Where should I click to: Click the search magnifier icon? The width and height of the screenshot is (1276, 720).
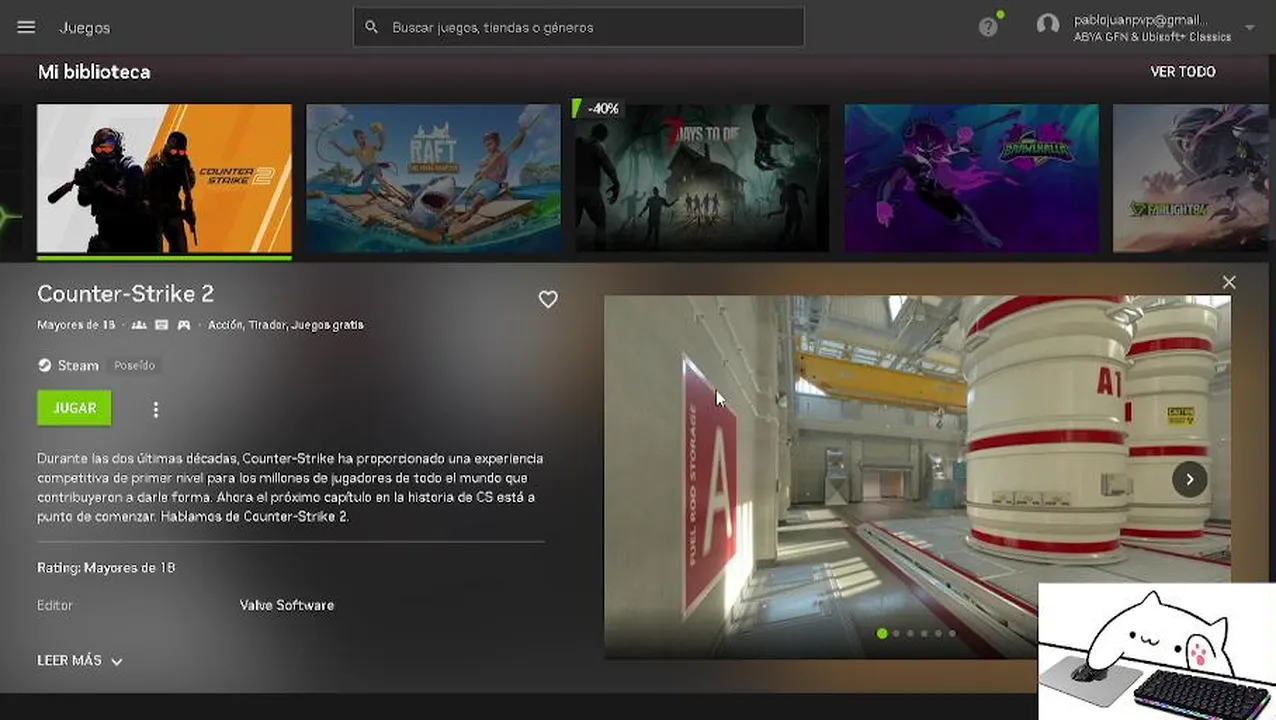(371, 27)
